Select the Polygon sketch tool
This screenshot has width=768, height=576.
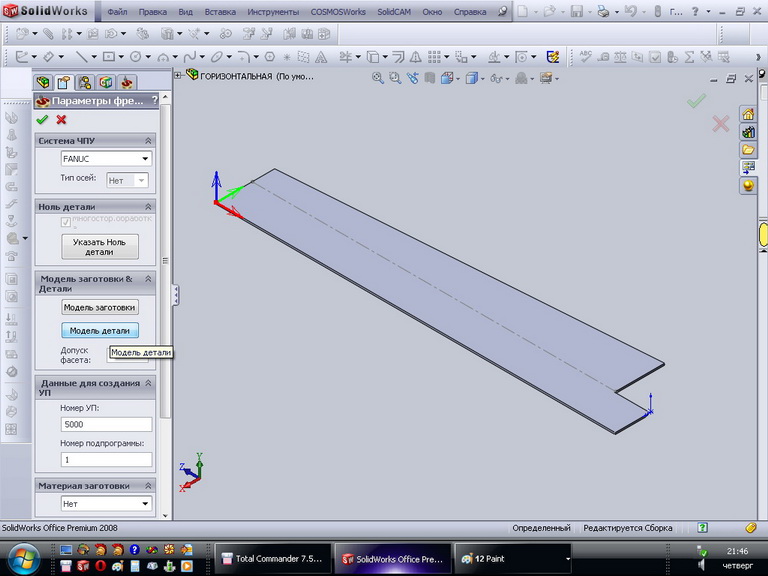(x=269, y=57)
